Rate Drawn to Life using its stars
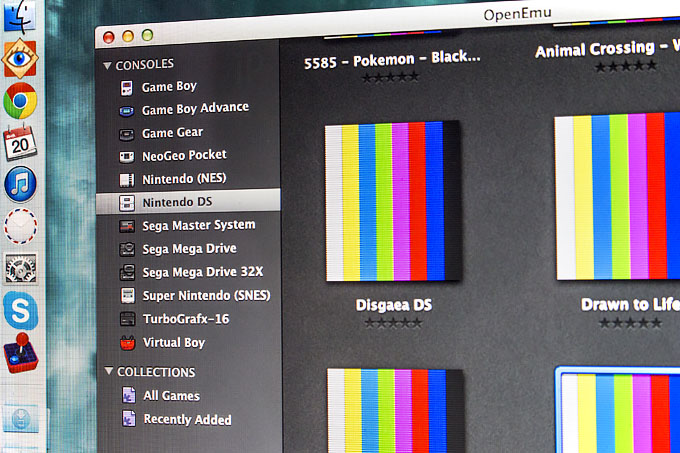The width and height of the screenshot is (680, 453). (x=630, y=323)
